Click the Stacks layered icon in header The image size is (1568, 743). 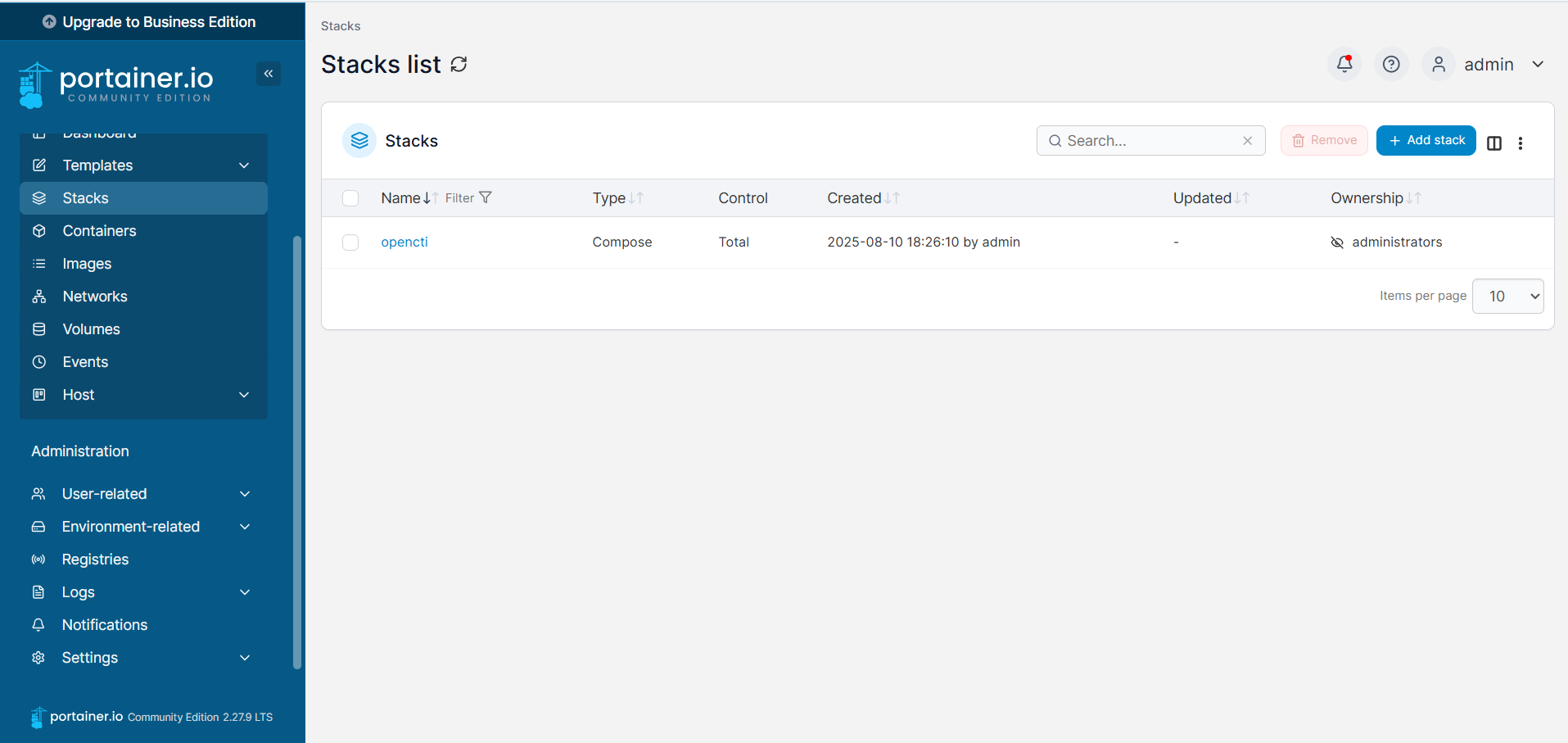coord(359,141)
